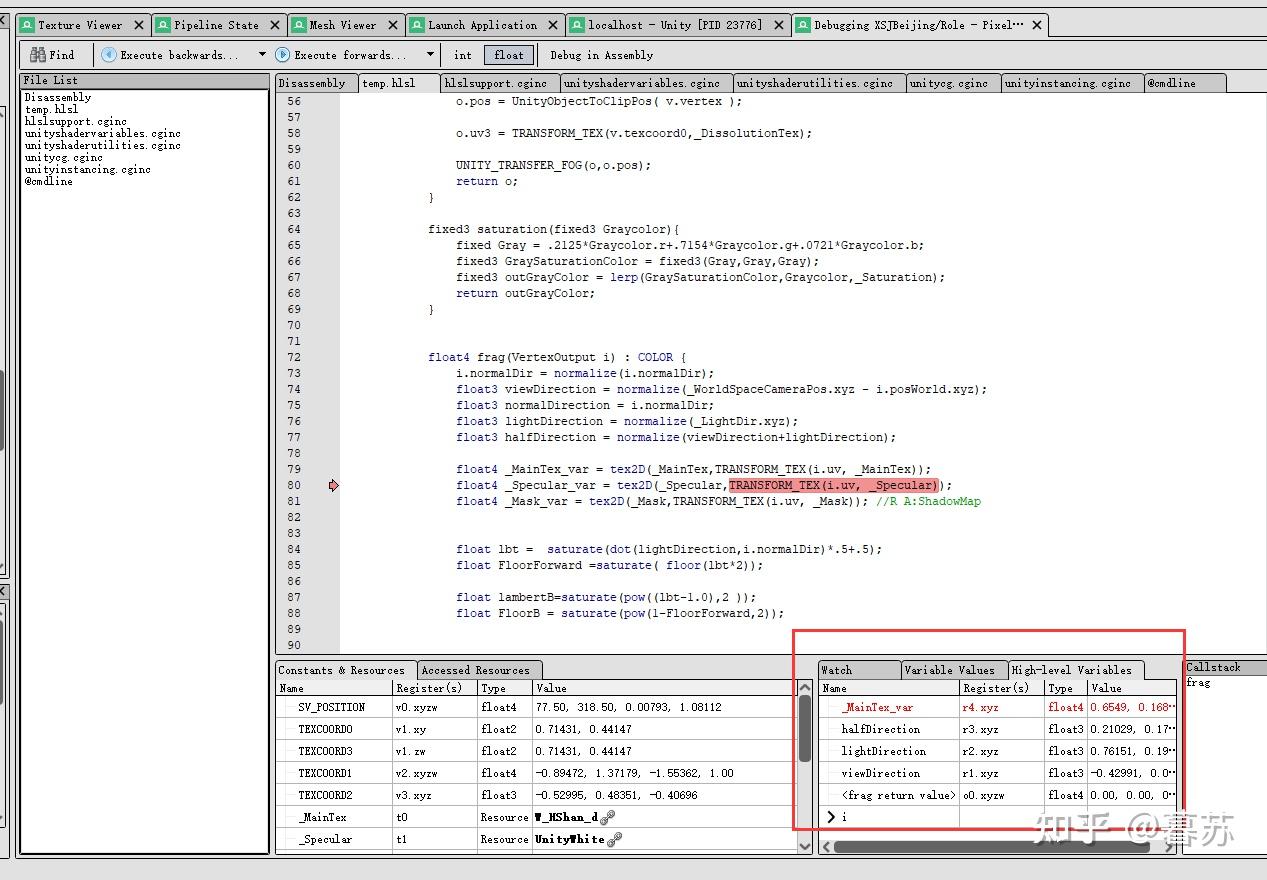Switch register display to int interpretation
This screenshot has height=880, width=1267.
pos(462,55)
